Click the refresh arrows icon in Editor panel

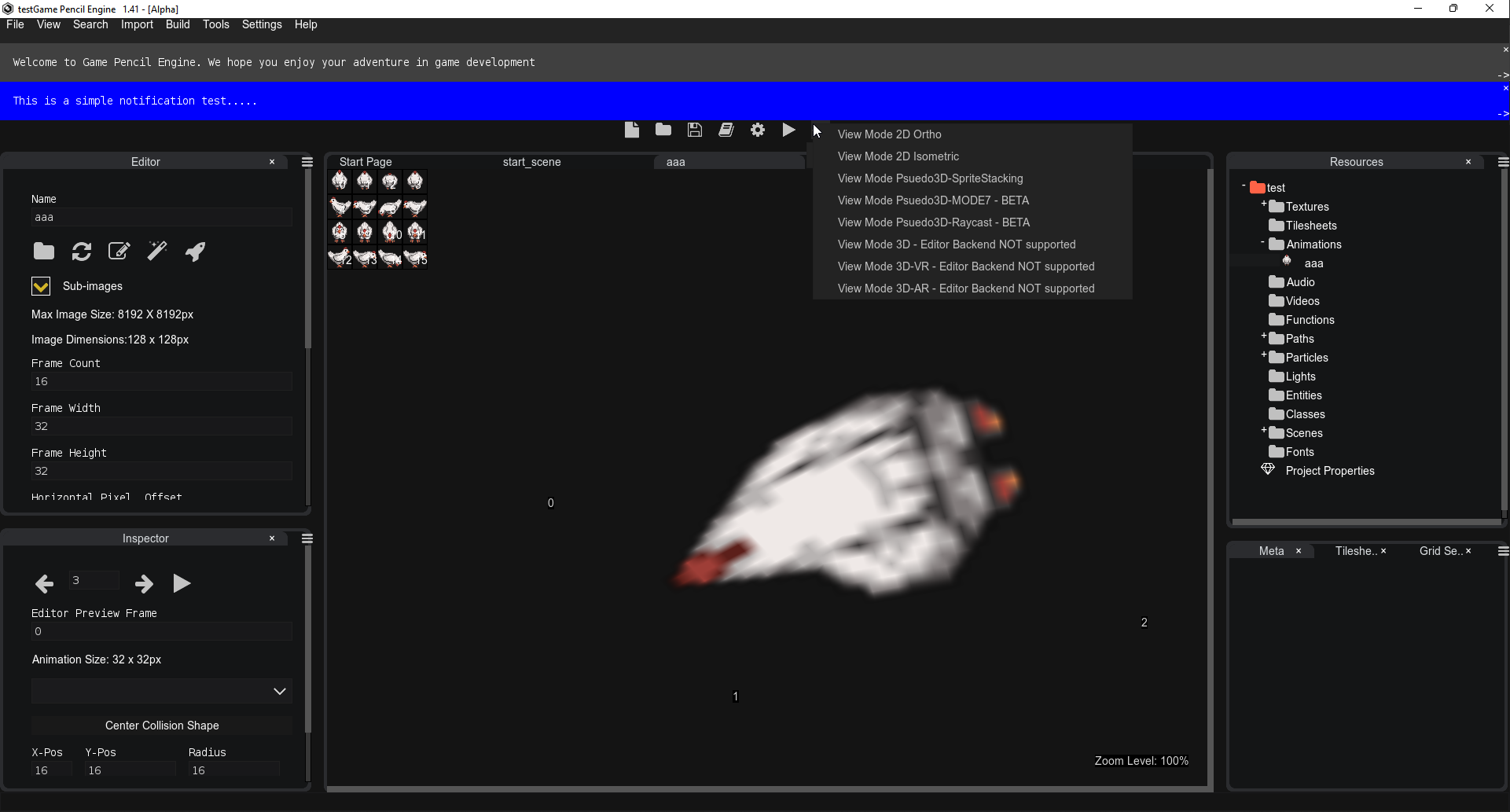tap(82, 251)
